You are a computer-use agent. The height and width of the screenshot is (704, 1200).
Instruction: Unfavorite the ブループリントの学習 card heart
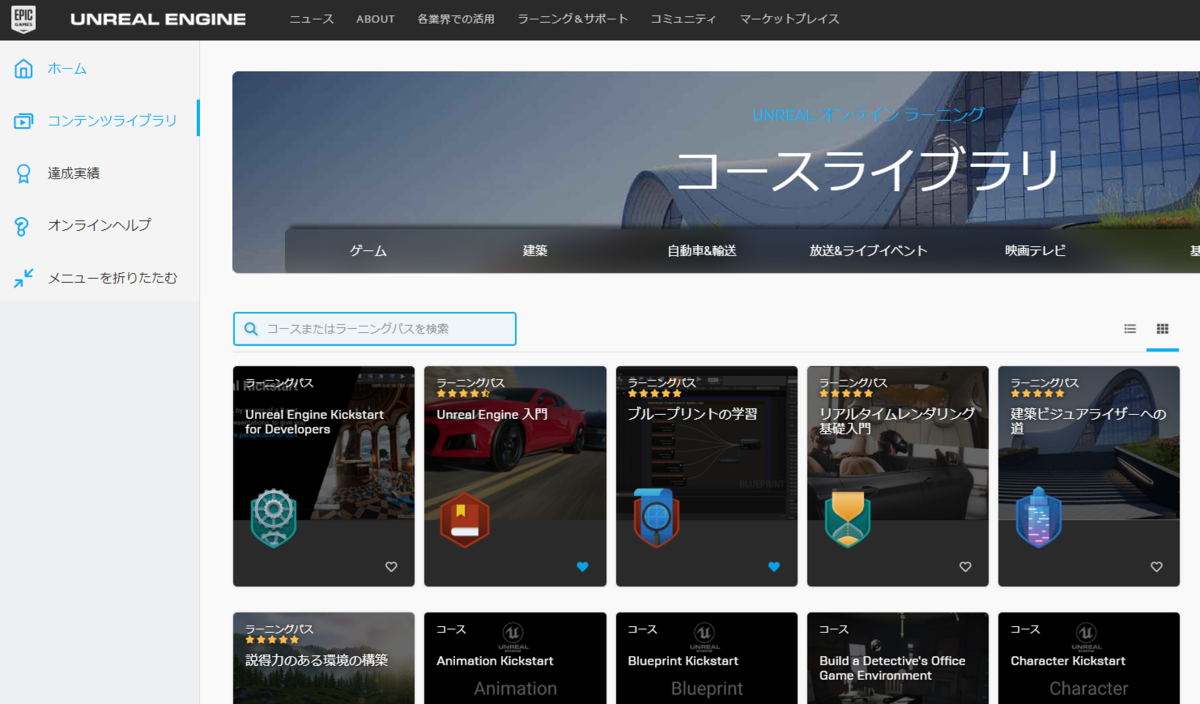(773, 567)
